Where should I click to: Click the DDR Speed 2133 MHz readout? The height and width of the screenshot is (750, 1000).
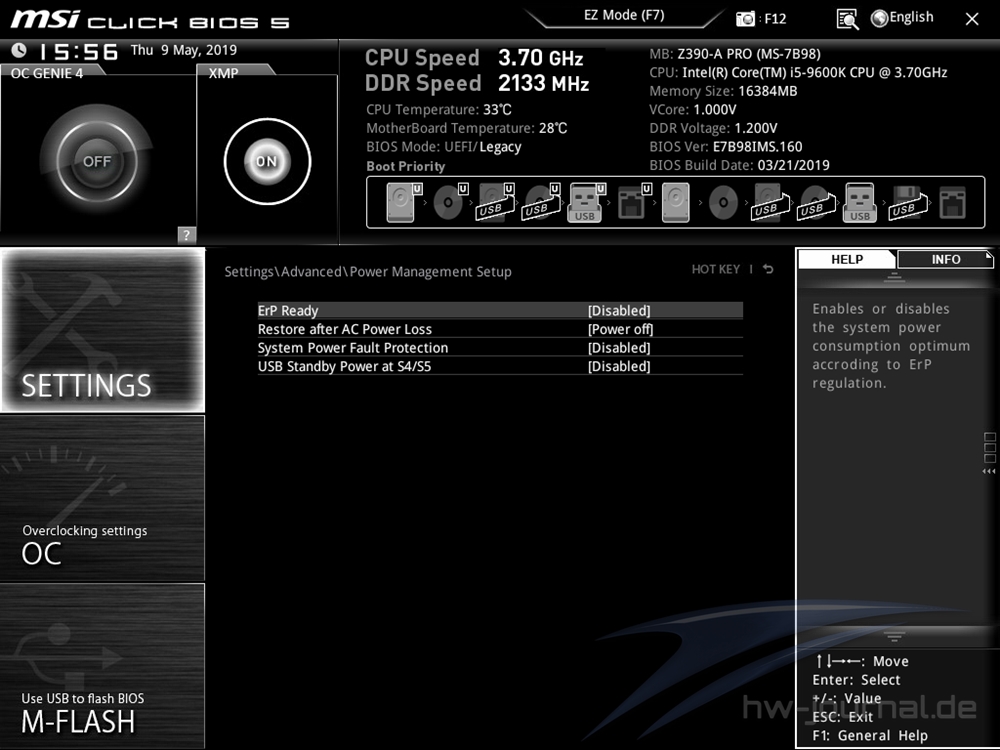click(477, 83)
